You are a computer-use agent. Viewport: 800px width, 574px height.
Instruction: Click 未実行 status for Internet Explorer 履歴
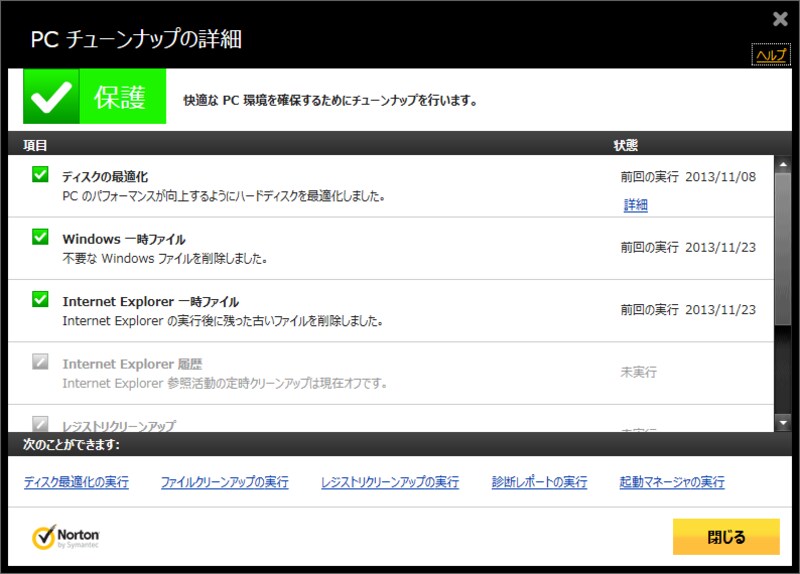[x=639, y=372]
